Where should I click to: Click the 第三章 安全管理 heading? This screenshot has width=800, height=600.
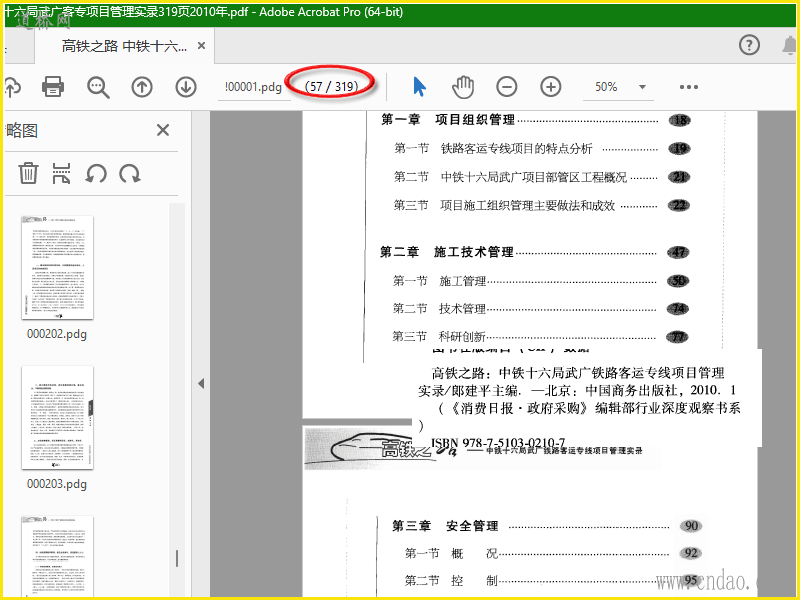[445, 526]
